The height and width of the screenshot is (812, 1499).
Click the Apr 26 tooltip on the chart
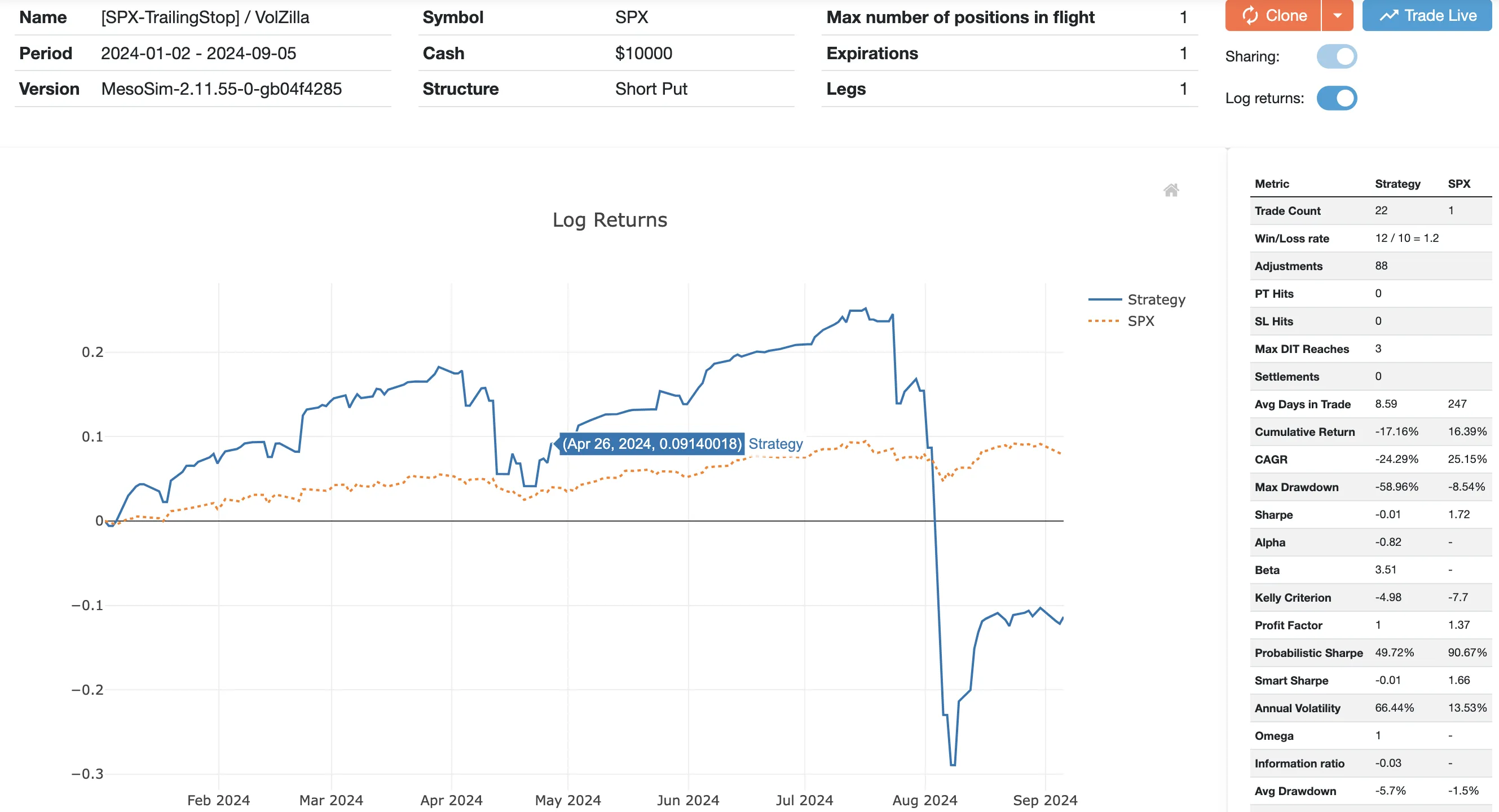click(x=652, y=443)
